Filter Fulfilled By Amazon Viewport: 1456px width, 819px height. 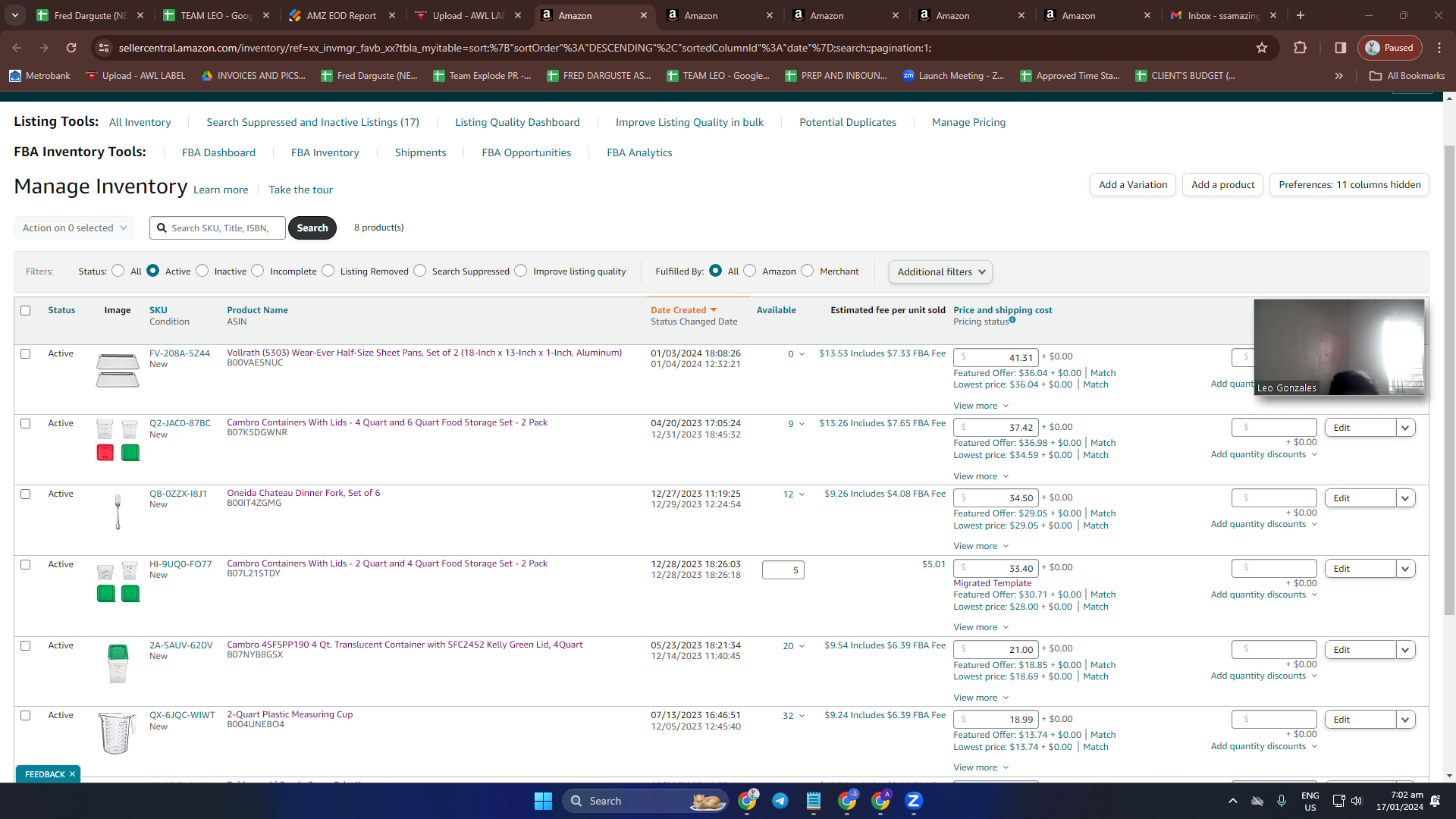[749, 271]
